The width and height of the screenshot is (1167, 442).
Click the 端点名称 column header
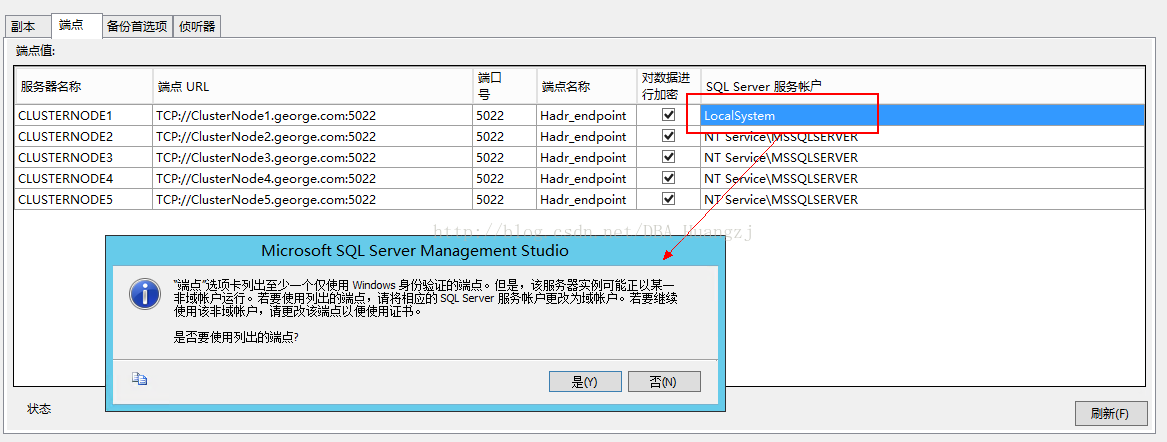pyautogui.click(x=586, y=86)
